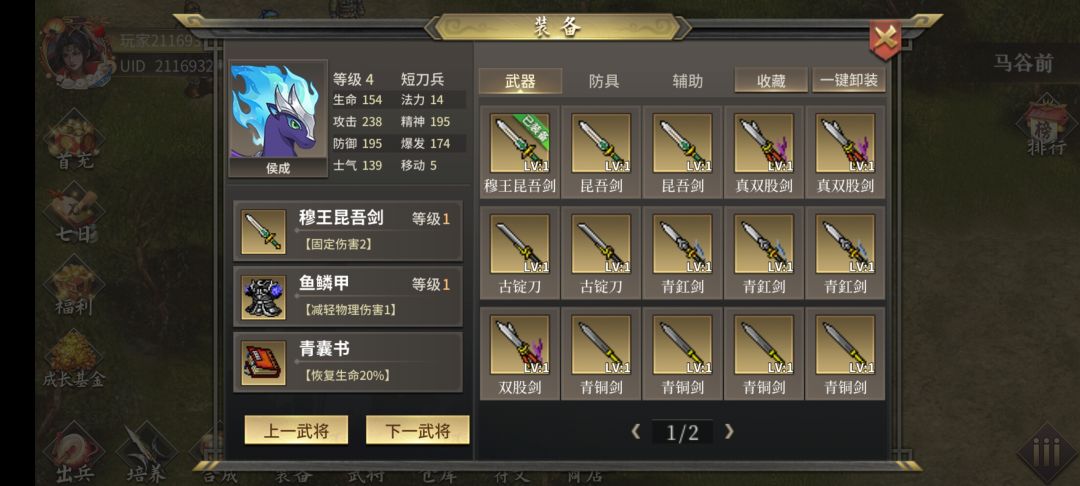1080x486 pixels.
Task: Select the 武器 weapons tab
Action: [x=520, y=81]
